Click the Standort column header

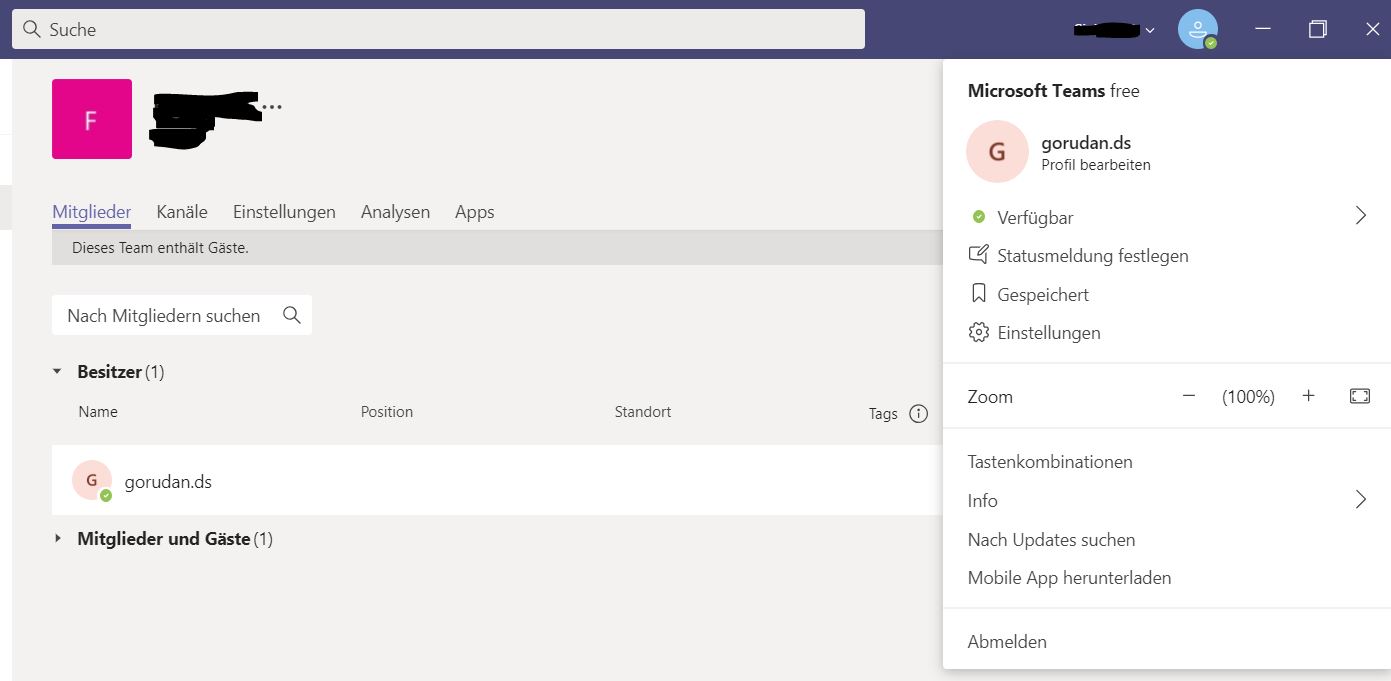tap(643, 412)
